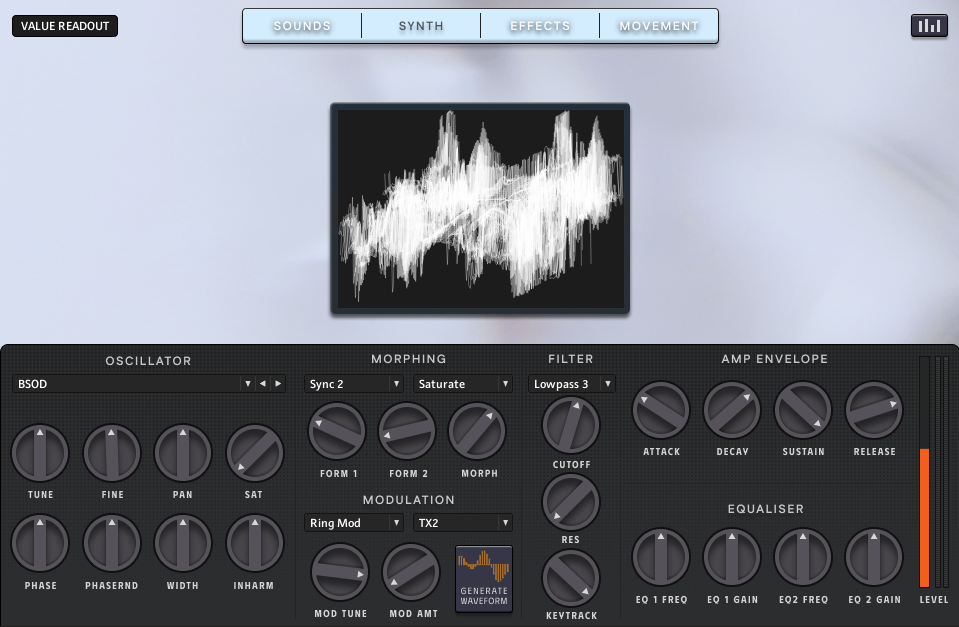The height and width of the screenshot is (627, 959).
Task: Switch to the EFFECTS tab
Action: pos(540,26)
